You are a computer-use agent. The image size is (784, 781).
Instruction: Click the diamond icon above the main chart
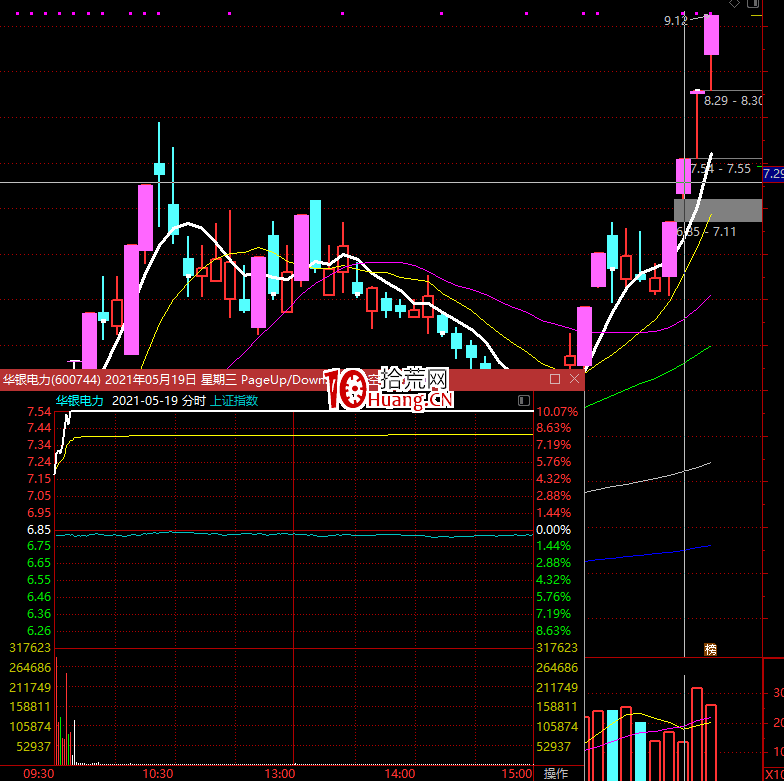pos(734,4)
